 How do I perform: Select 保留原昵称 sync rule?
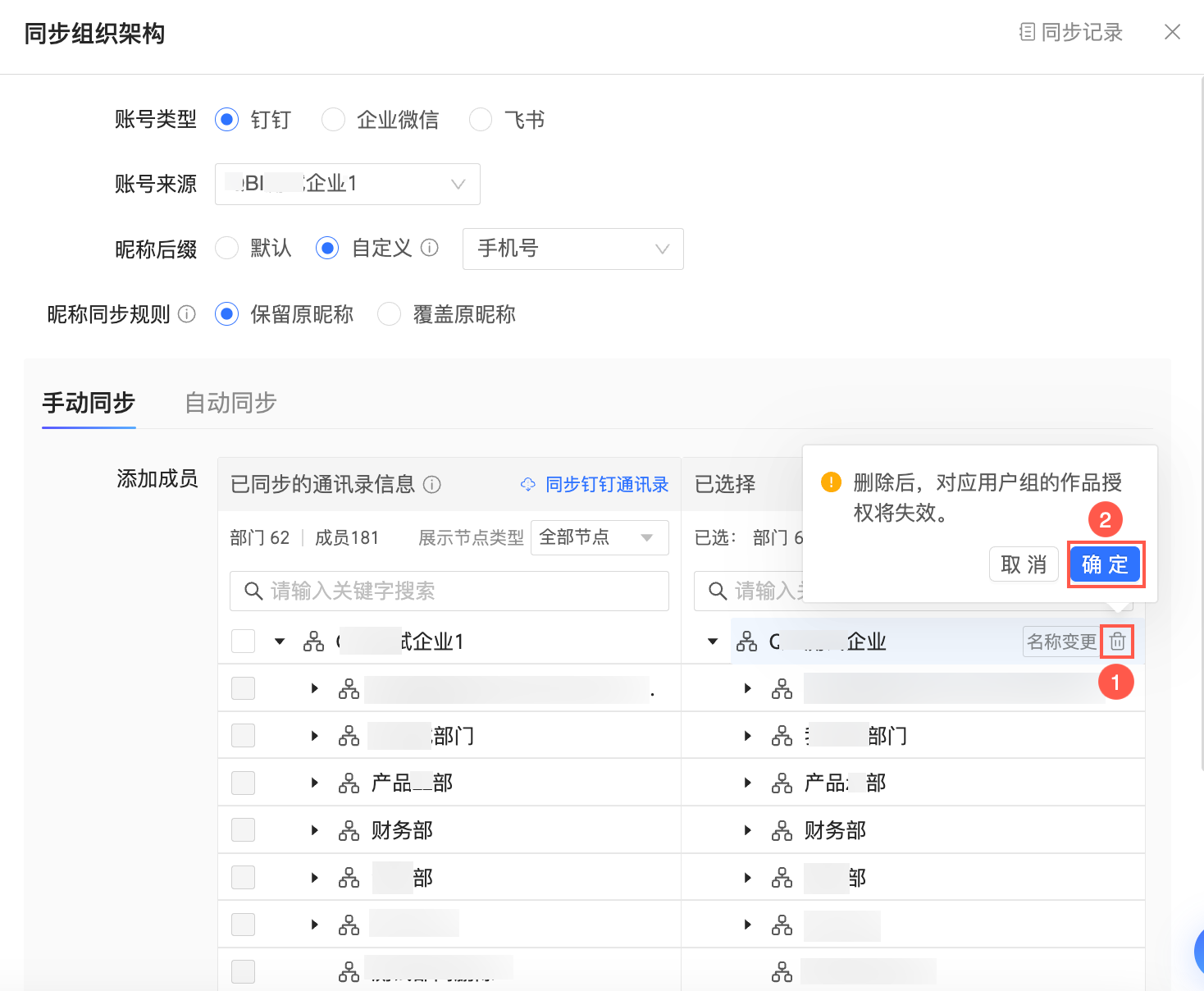click(226, 314)
